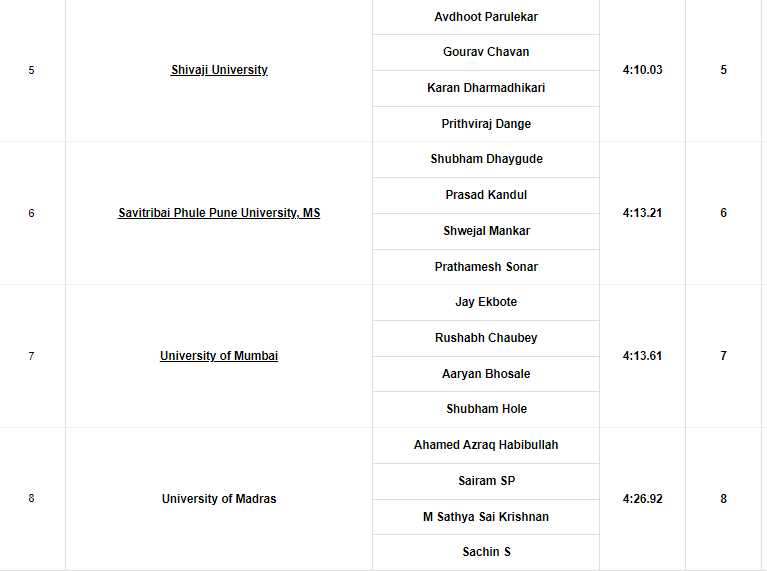Select swimmer Gourav Chavan cell
Screen dimensions: 767x571
click(x=486, y=52)
